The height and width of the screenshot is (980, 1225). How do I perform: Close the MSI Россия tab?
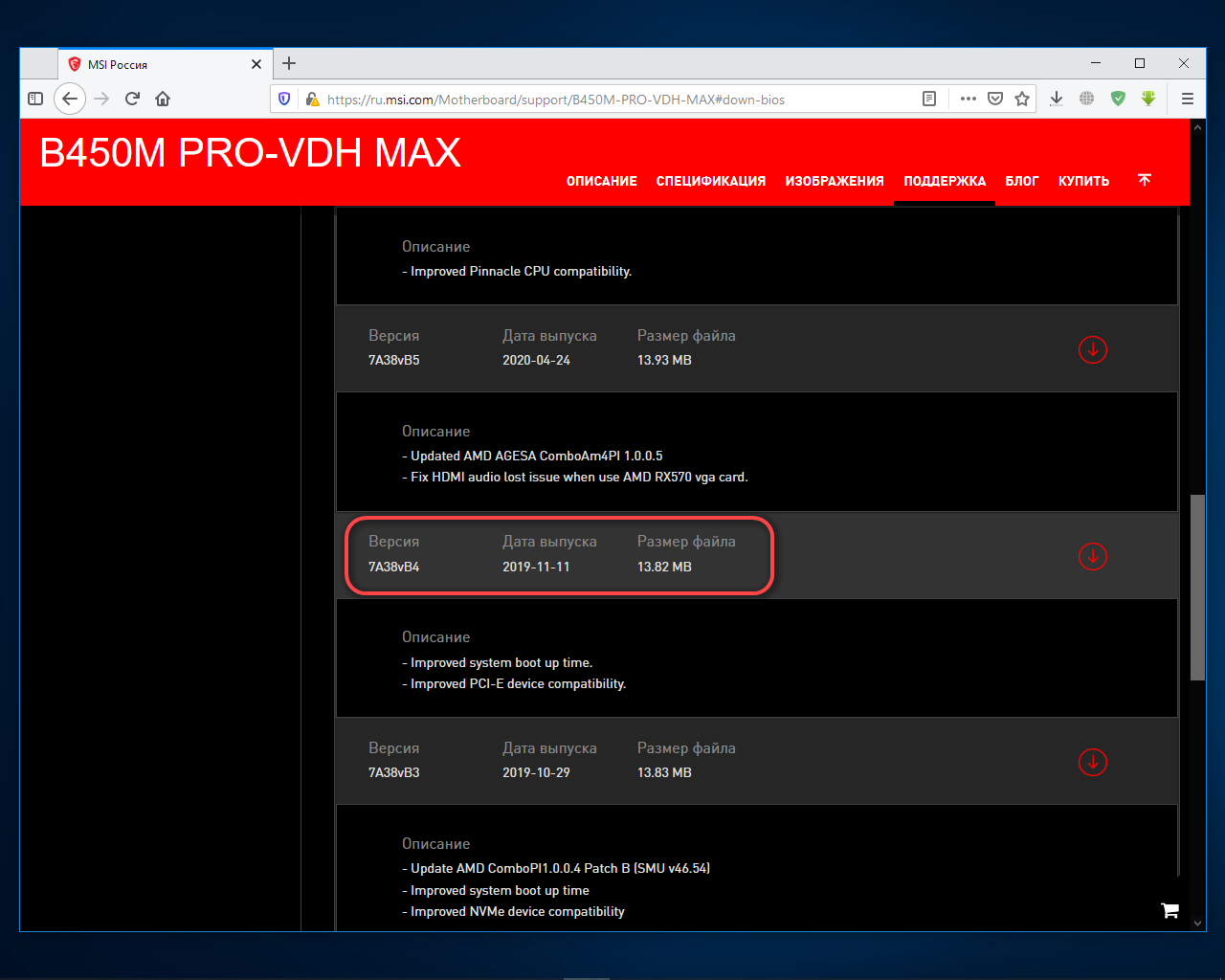tap(256, 64)
